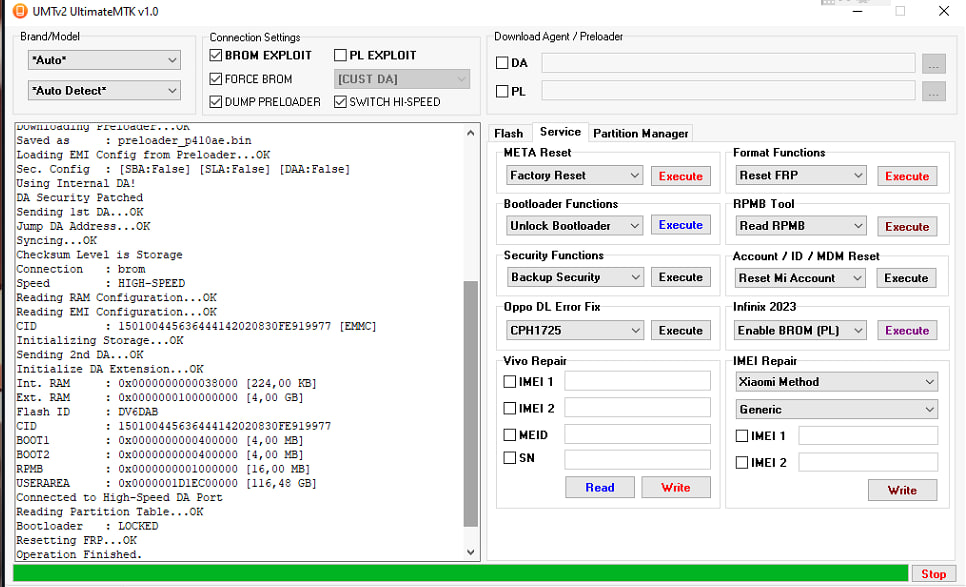Click the DA file path field
Image resolution: width=966 pixels, height=587 pixels.
(x=729, y=63)
